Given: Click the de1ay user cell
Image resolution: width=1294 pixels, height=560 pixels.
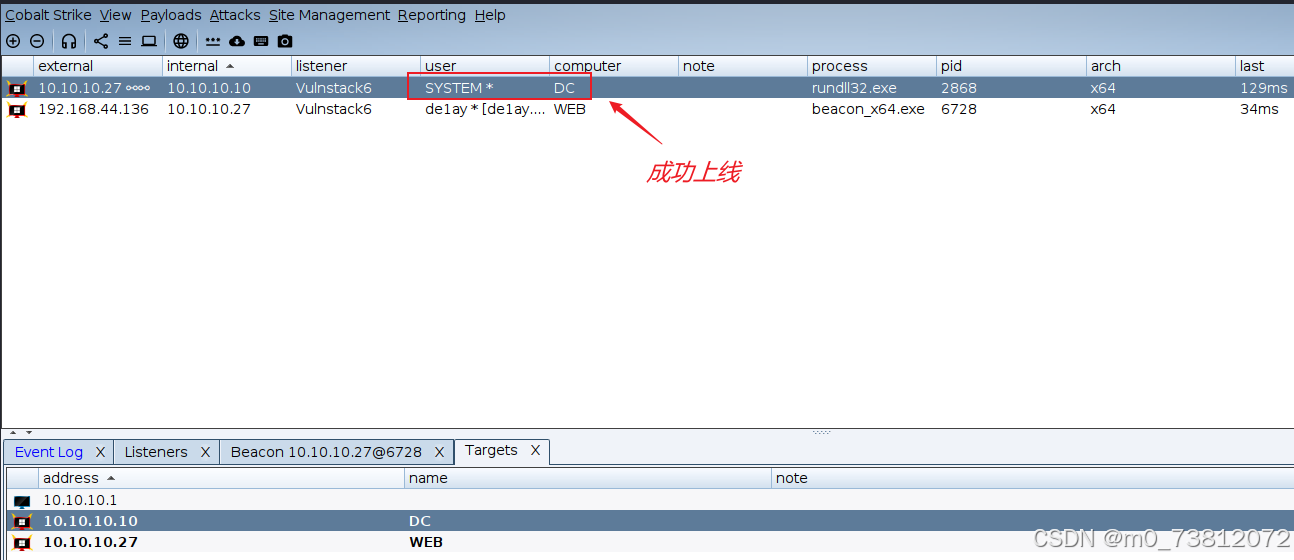Looking at the screenshot, I should [x=485, y=110].
